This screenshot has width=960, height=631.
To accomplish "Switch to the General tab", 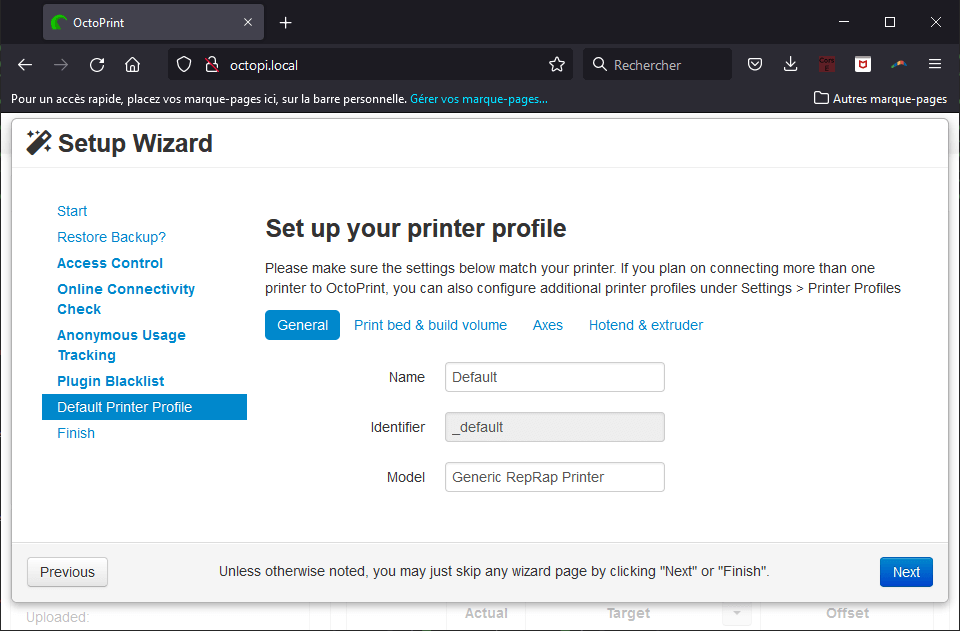I will [302, 325].
